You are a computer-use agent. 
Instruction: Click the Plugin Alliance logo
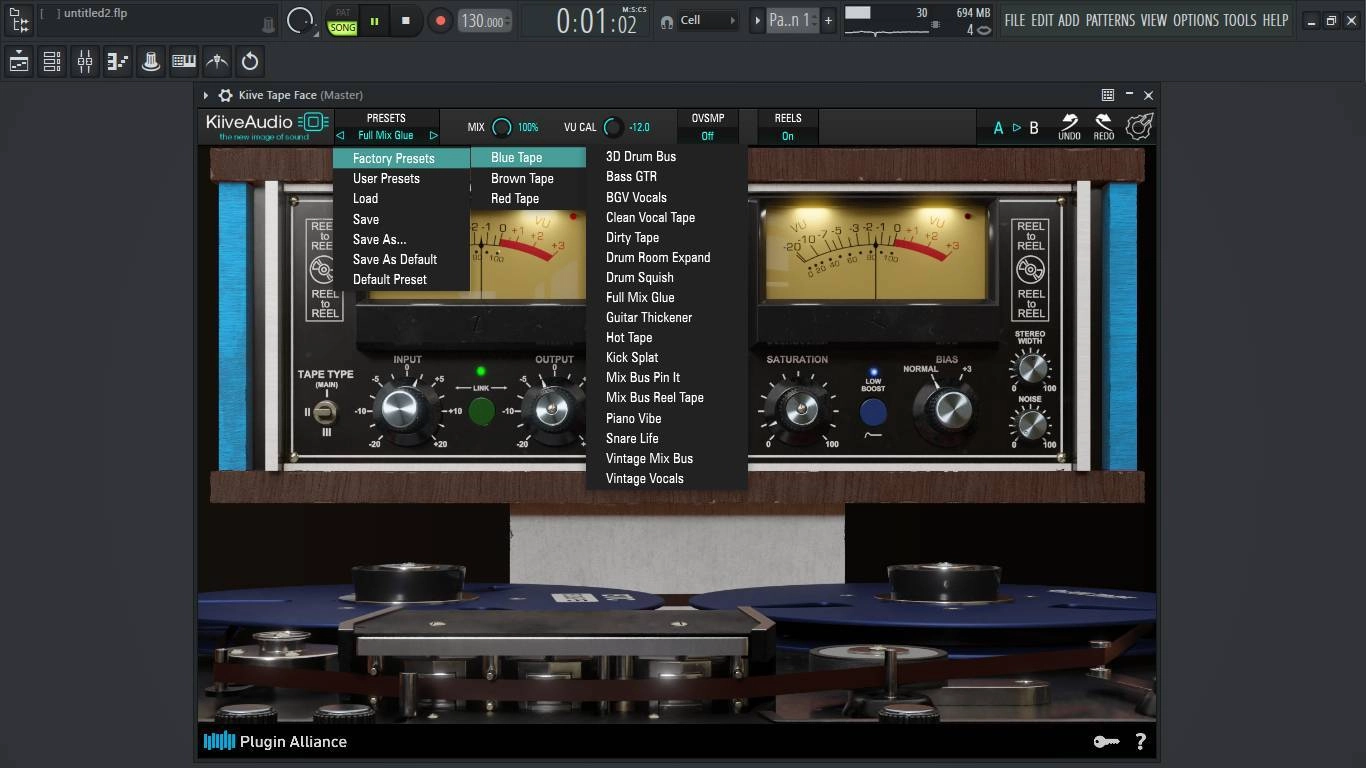tap(275, 741)
